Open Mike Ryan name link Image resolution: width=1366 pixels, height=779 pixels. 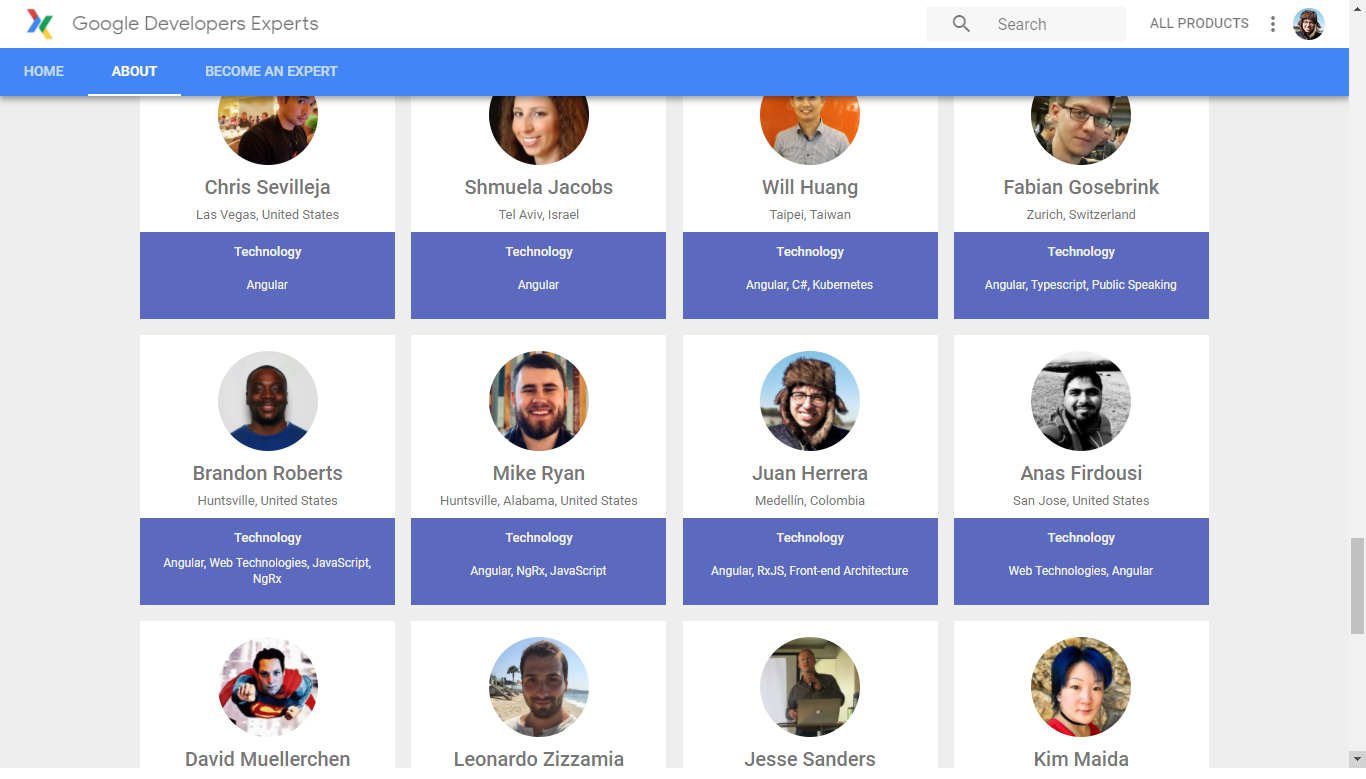[x=538, y=473]
